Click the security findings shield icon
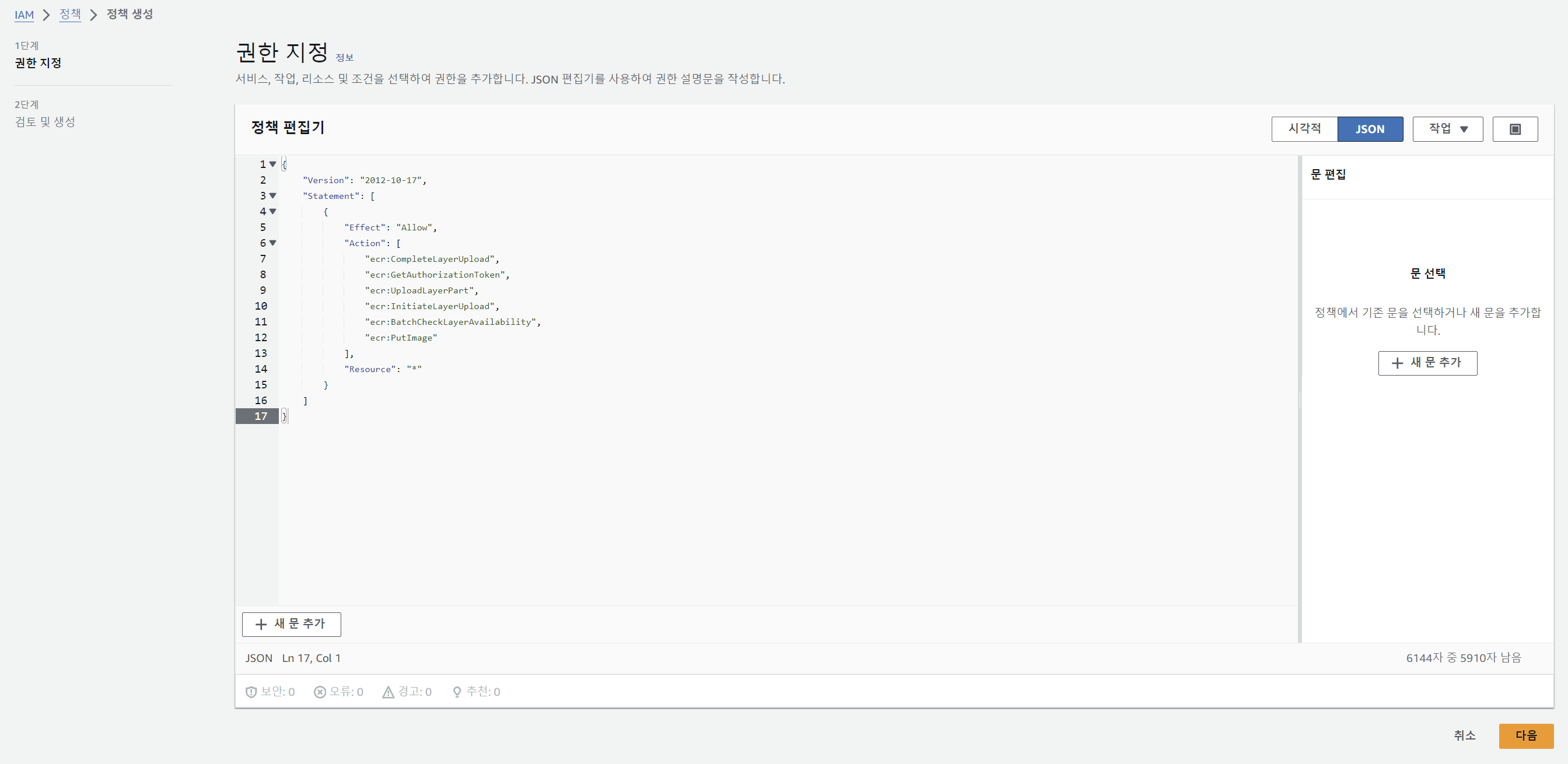Screen dimensions: 1568x764 tap(251, 692)
